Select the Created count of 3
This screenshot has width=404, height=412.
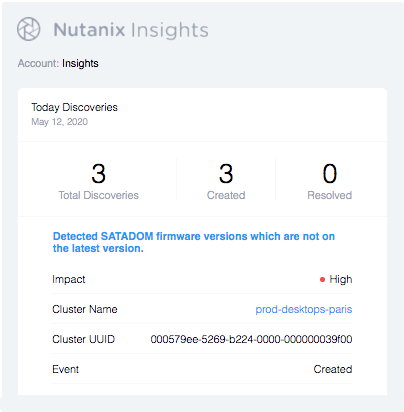tap(226, 174)
